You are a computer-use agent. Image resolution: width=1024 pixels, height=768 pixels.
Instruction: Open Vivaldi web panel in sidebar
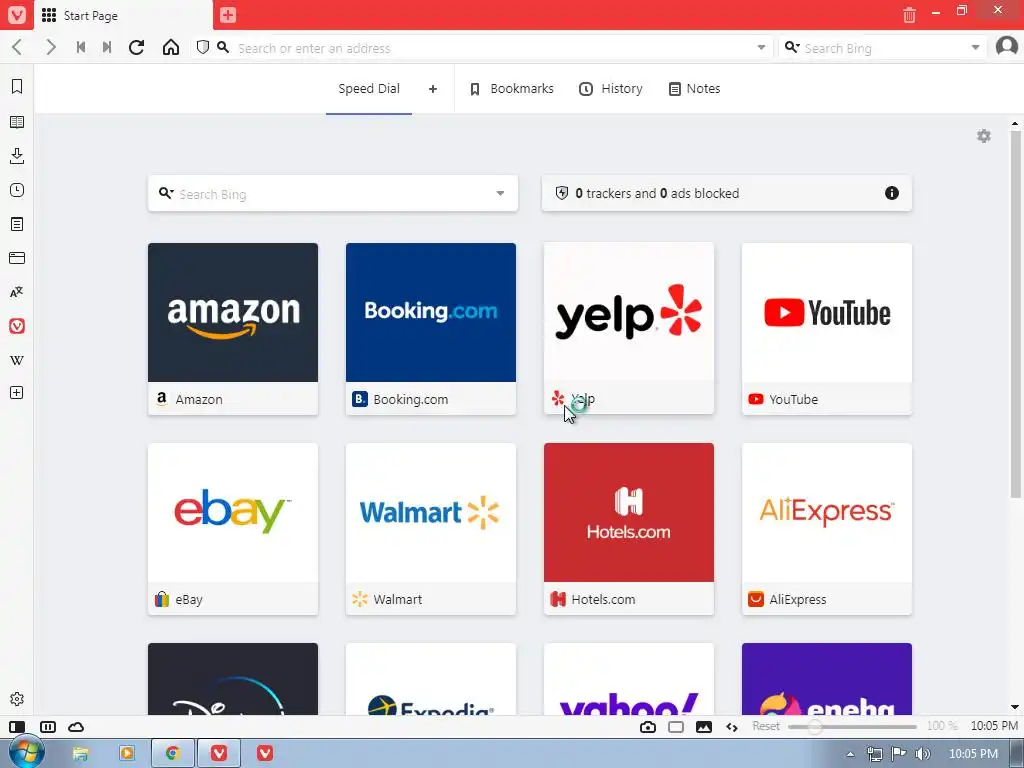[x=17, y=326]
